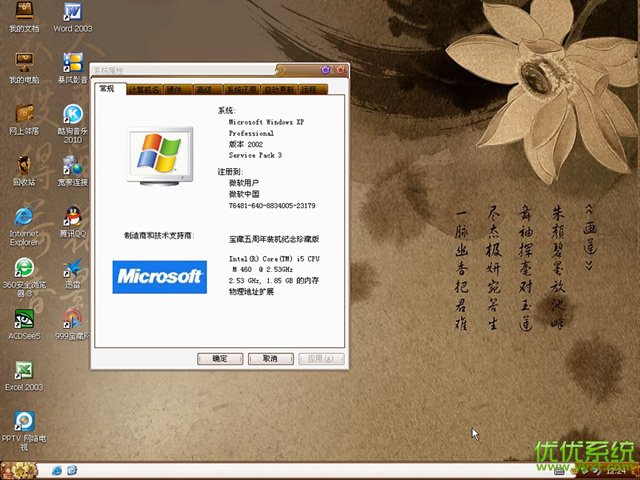Click the '物理地址扩展' text
The height and width of the screenshot is (480, 640).
click(251, 292)
